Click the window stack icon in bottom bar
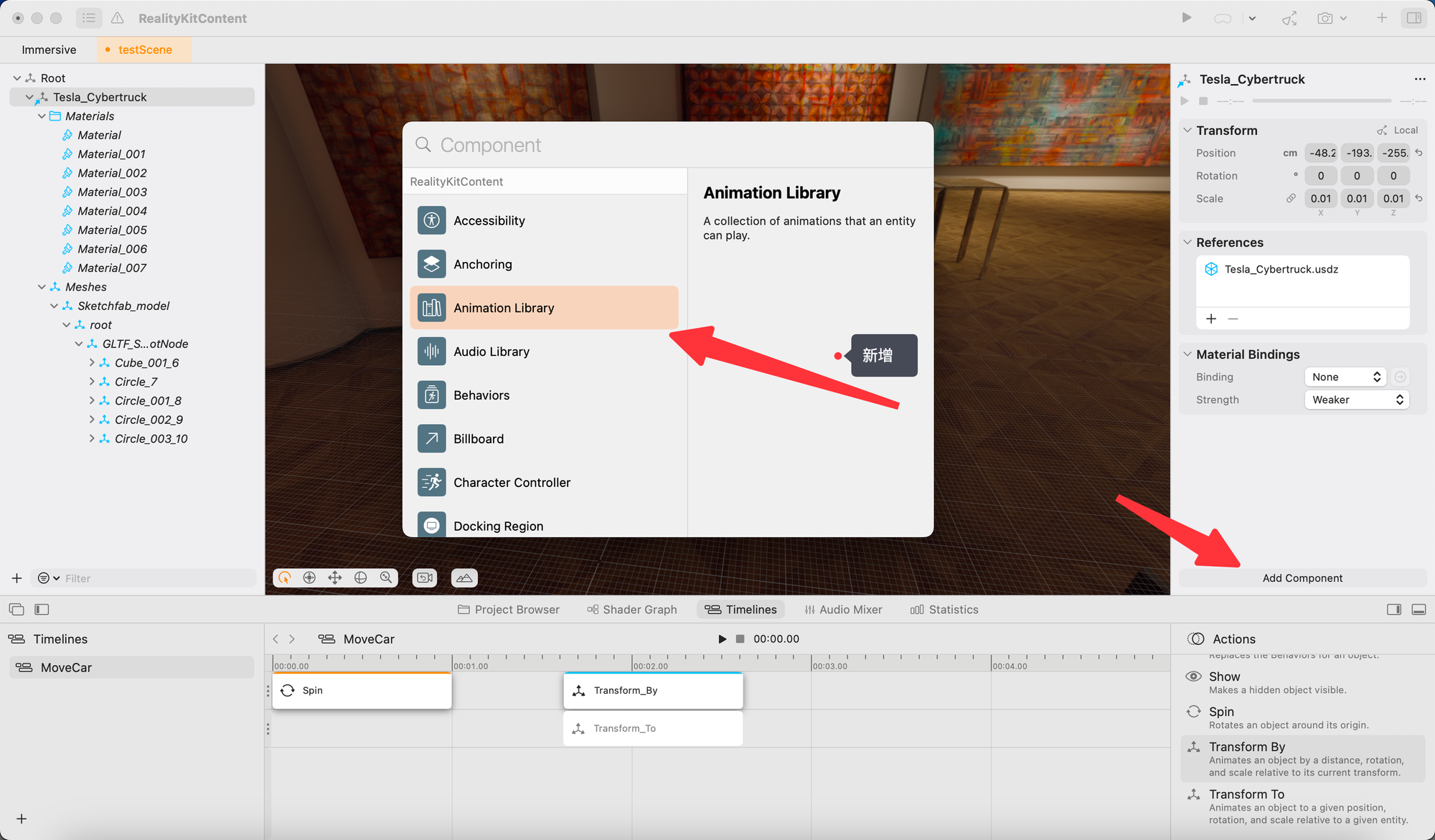This screenshot has height=840, width=1435. pyautogui.click(x=17, y=609)
